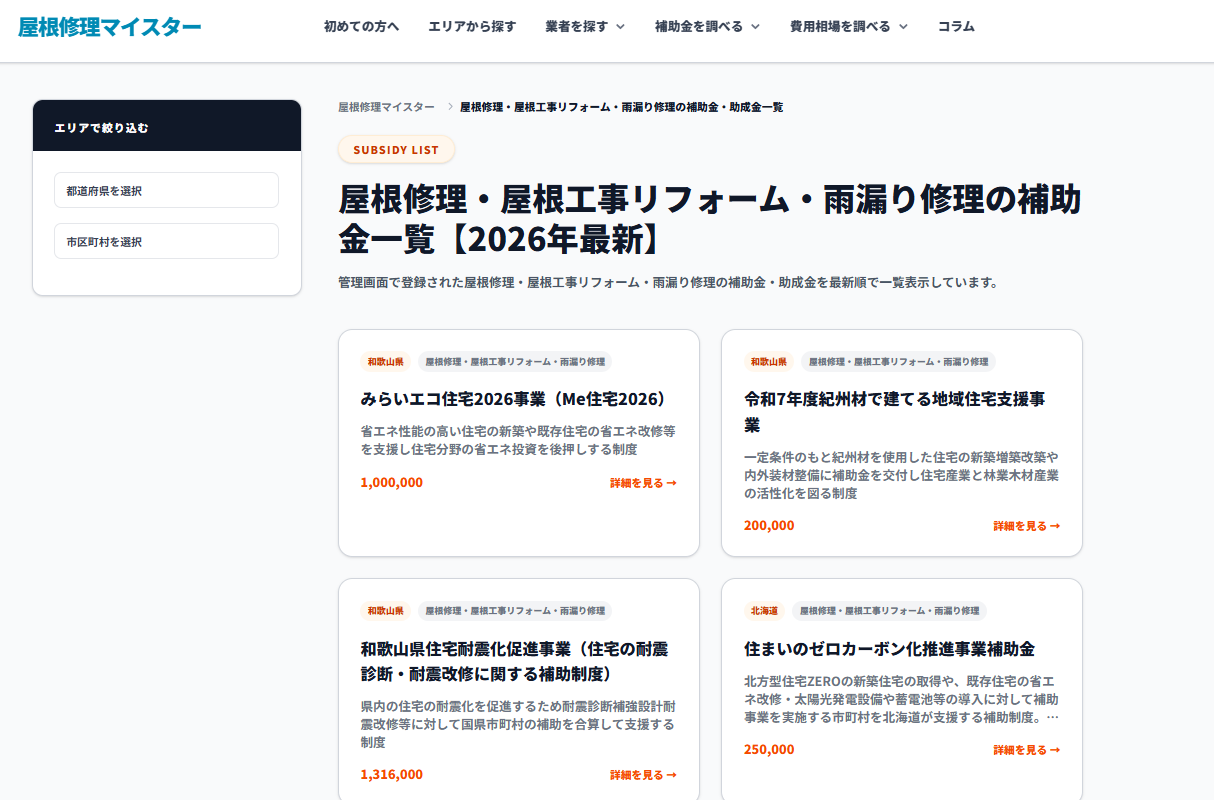Open the 市区町村を選択 dropdown
This screenshot has height=800, width=1214.
tap(166, 241)
